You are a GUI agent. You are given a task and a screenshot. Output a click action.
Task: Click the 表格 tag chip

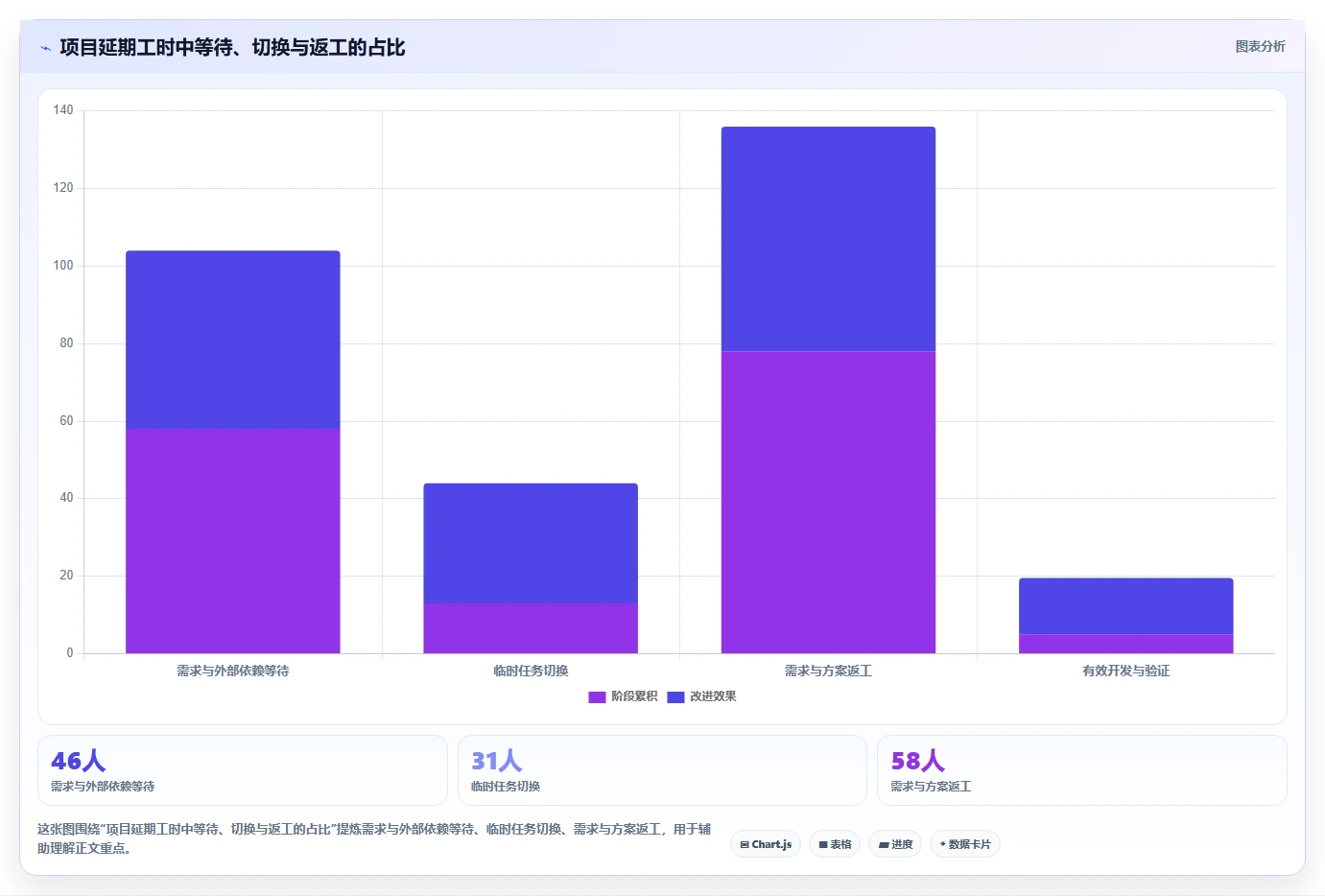[x=835, y=844]
